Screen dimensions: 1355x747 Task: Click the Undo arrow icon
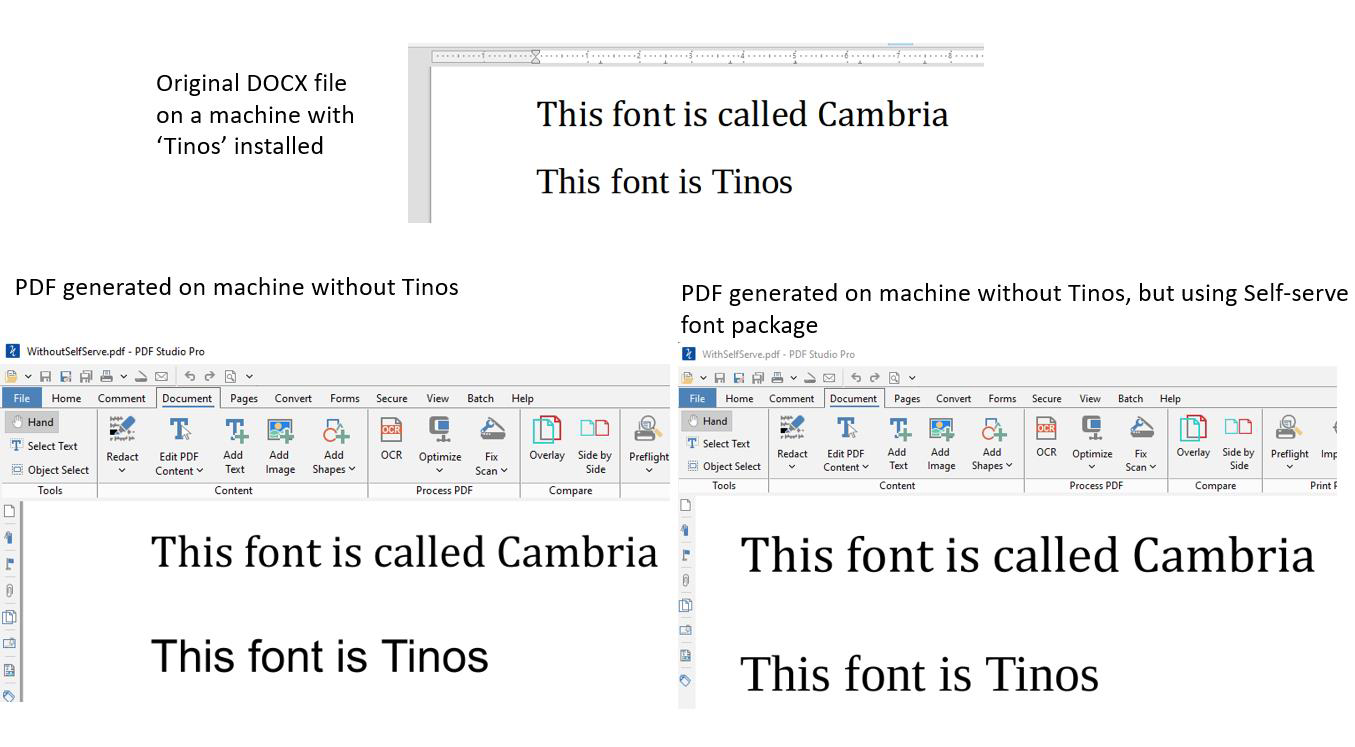click(x=188, y=375)
